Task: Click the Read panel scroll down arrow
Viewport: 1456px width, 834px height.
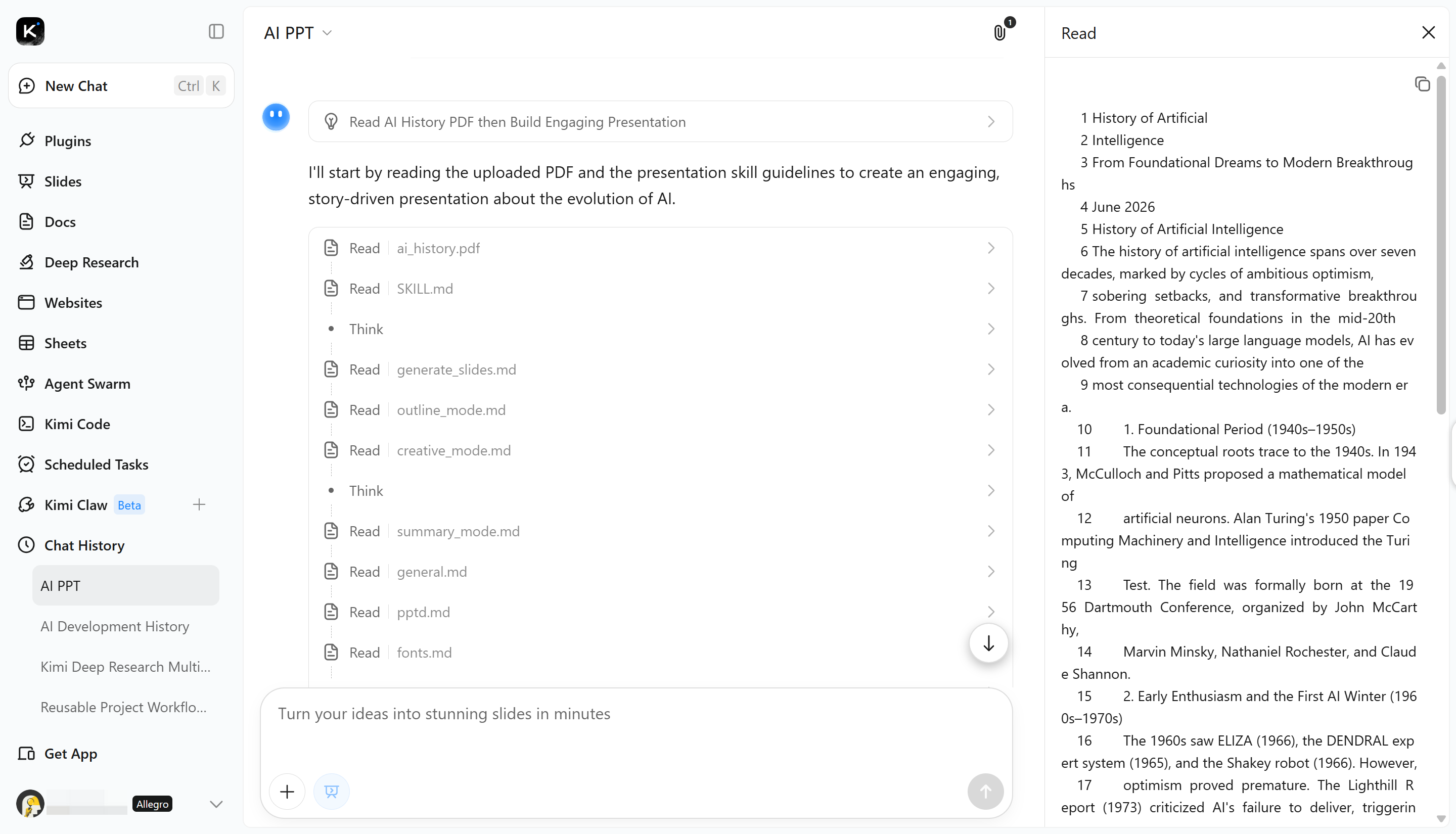Action: click(x=1441, y=818)
